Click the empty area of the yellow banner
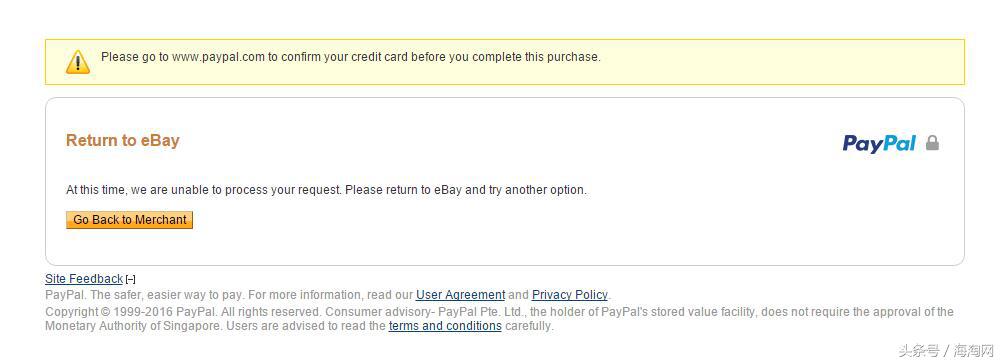 pos(780,61)
